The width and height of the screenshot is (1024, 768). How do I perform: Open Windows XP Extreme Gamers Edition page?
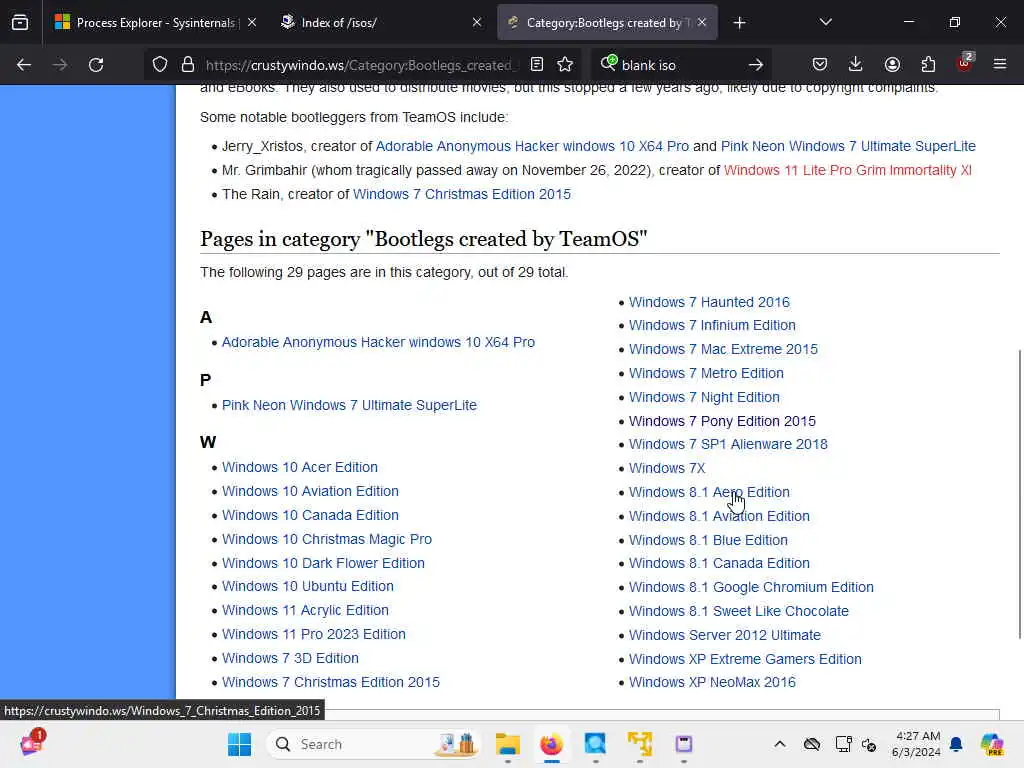coord(745,659)
